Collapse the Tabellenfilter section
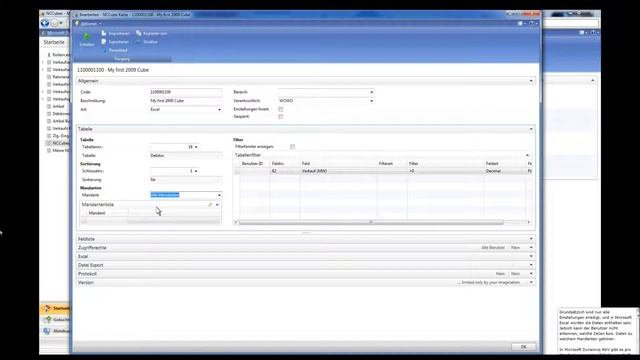 pyautogui.click(x=527, y=155)
